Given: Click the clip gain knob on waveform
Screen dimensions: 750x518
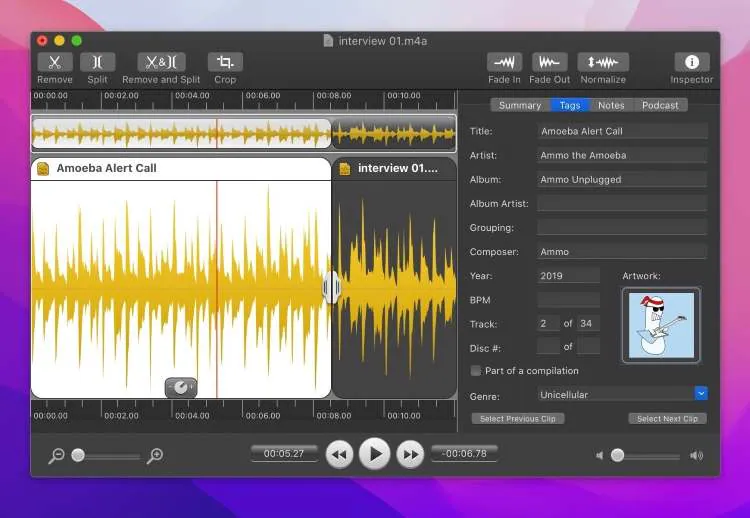Looking at the screenshot, I should coord(181,387).
